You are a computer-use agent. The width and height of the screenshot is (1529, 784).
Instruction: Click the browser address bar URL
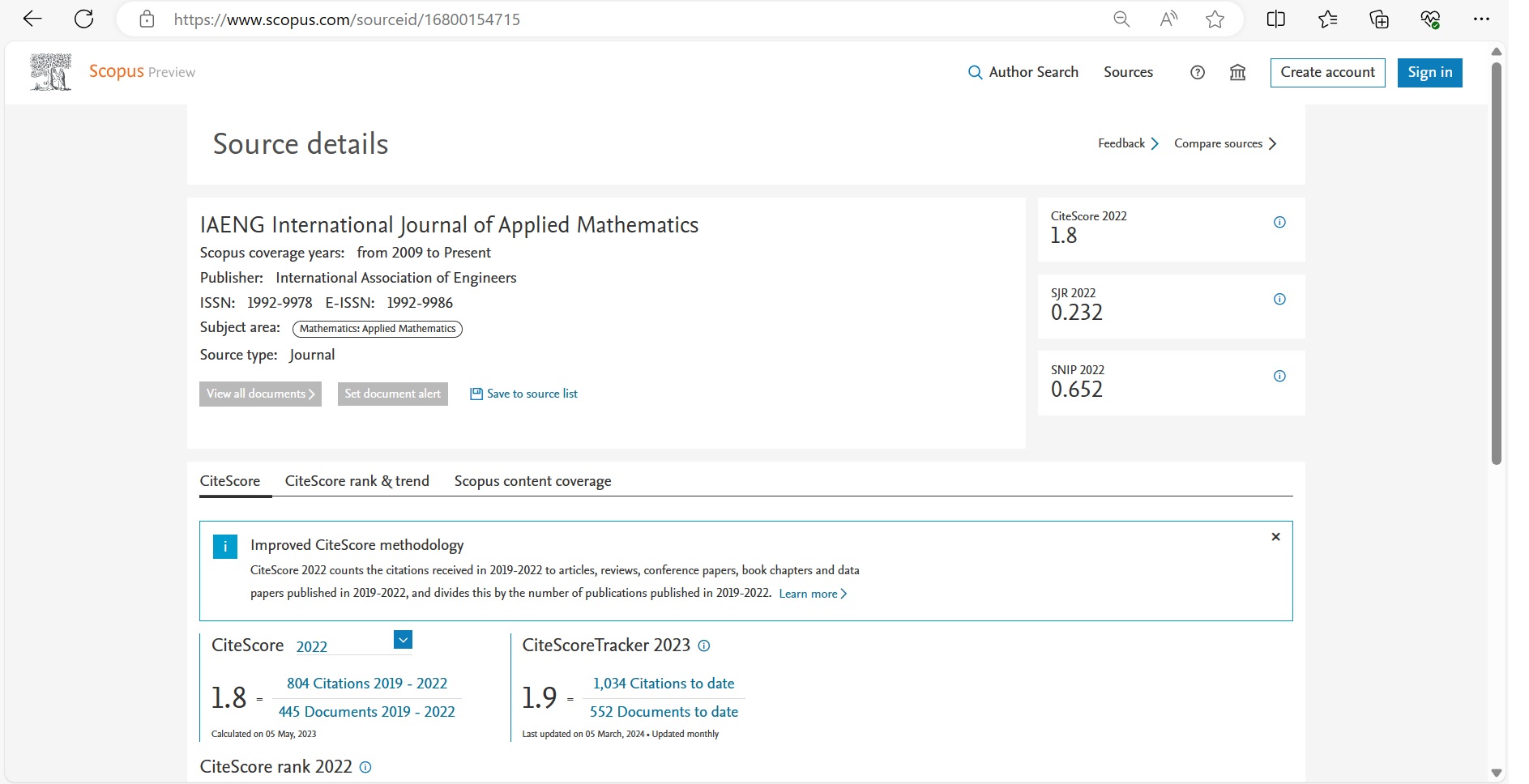[x=347, y=19]
